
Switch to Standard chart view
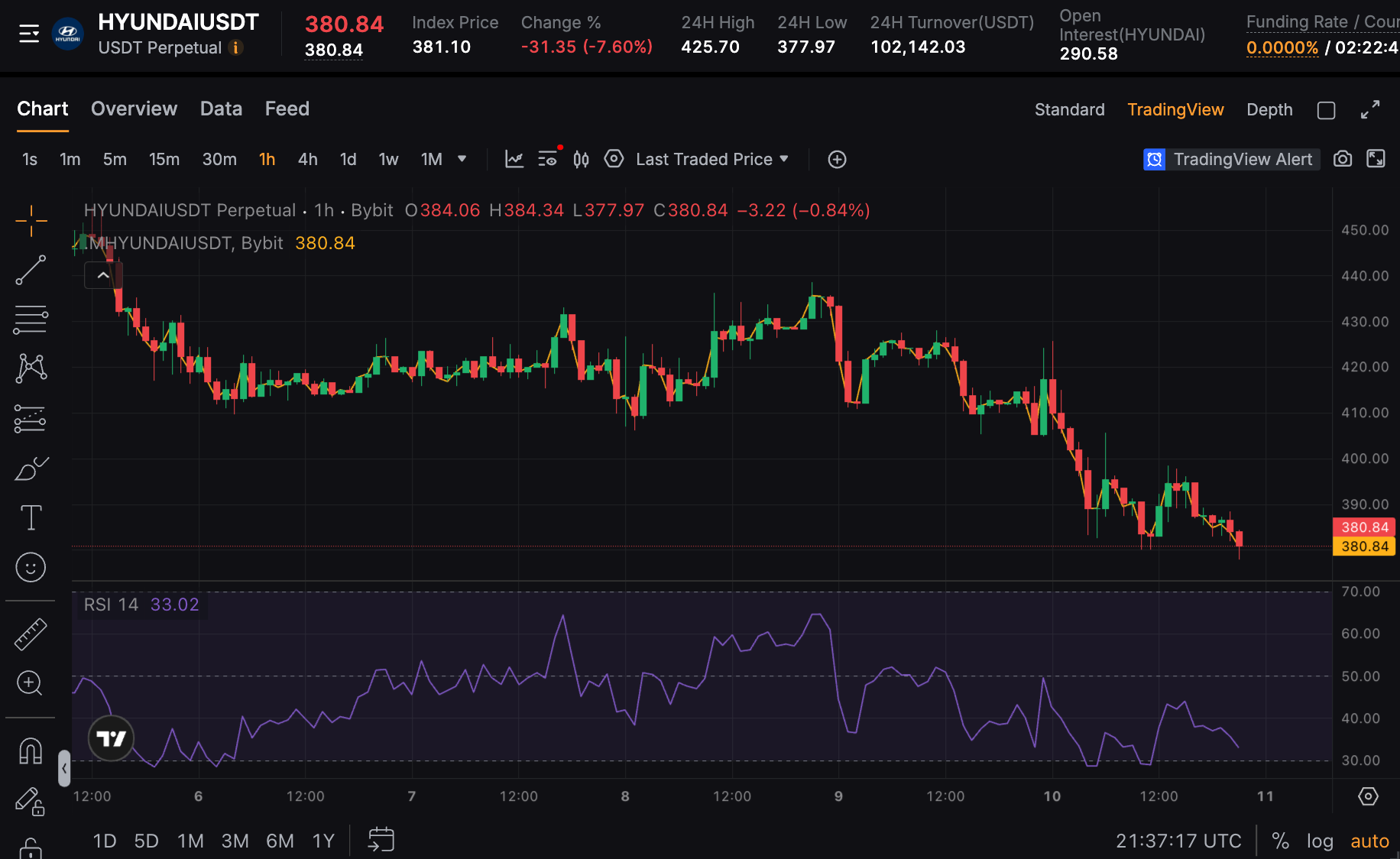(x=1070, y=110)
